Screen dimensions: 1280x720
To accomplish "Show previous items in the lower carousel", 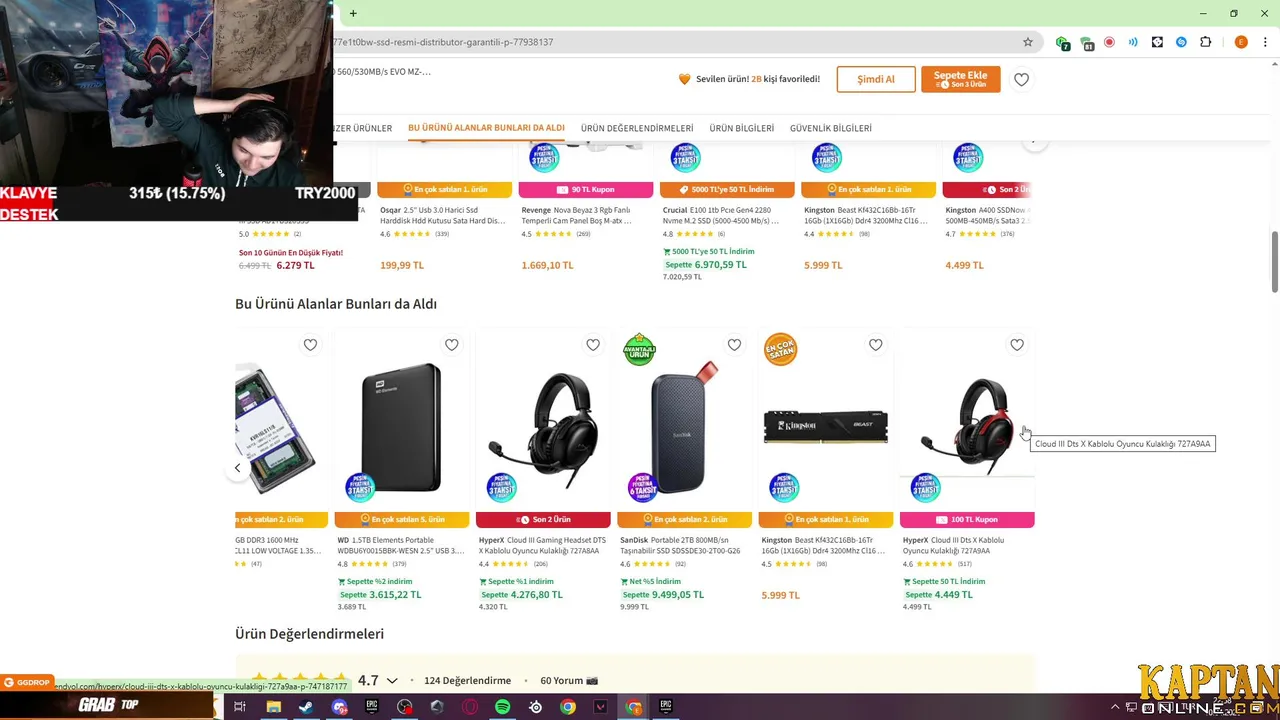I will click(x=237, y=468).
